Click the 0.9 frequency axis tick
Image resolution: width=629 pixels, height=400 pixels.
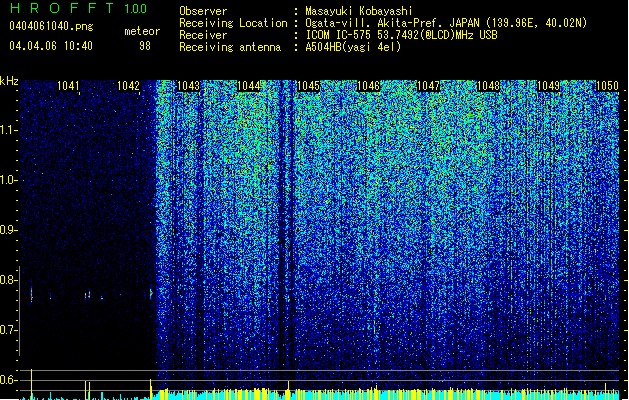coord(9,230)
